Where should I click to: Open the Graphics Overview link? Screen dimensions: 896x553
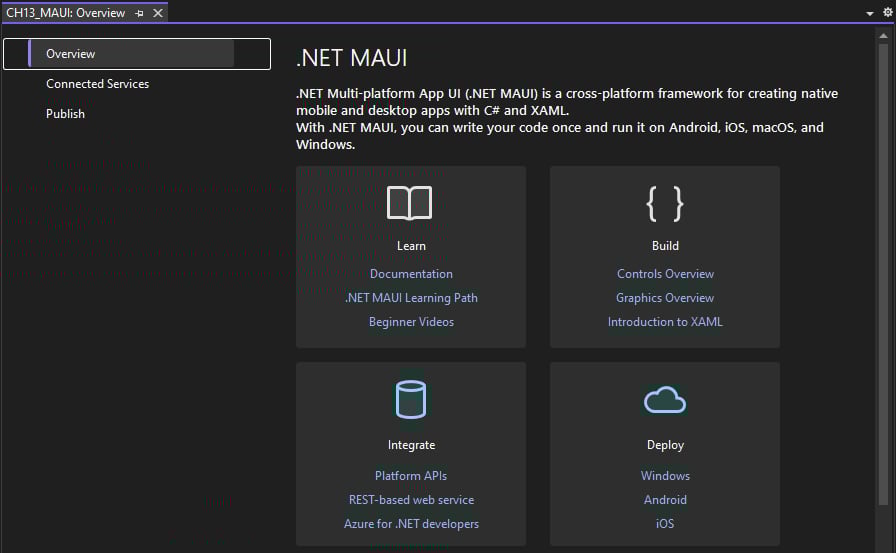(x=665, y=298)
